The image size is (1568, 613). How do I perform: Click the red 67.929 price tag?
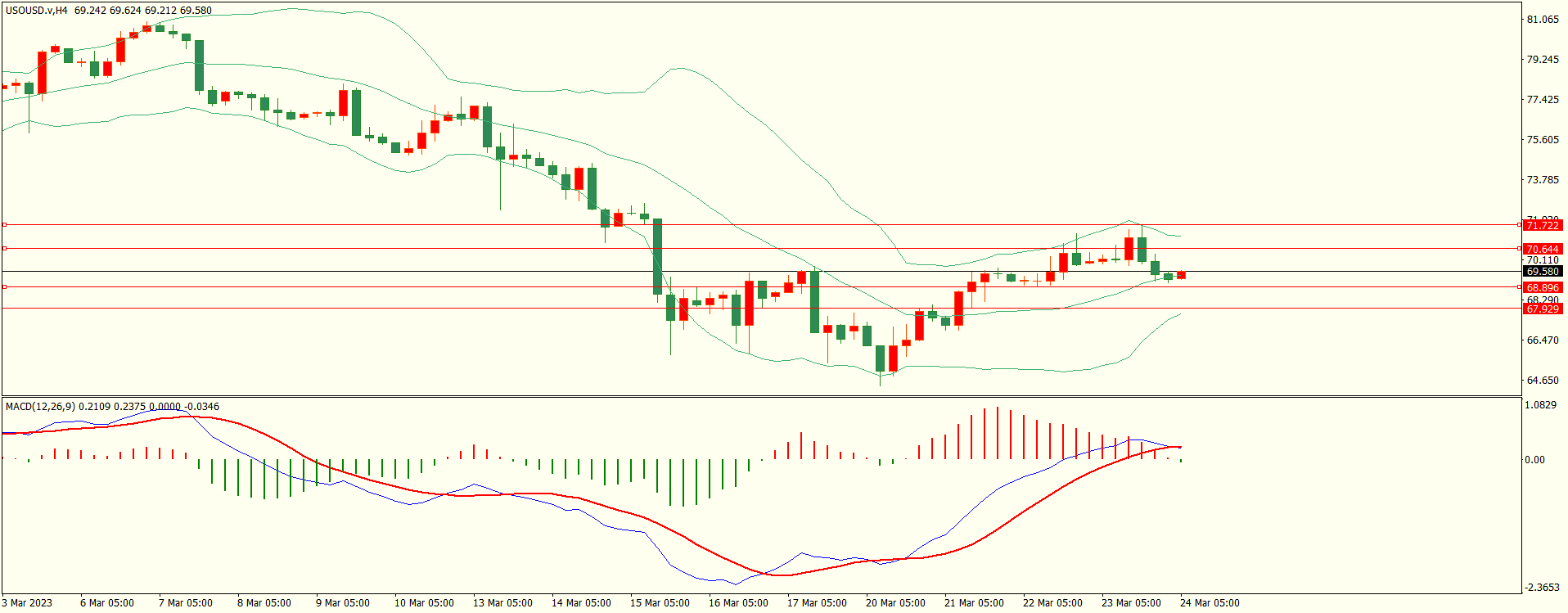1542,309
